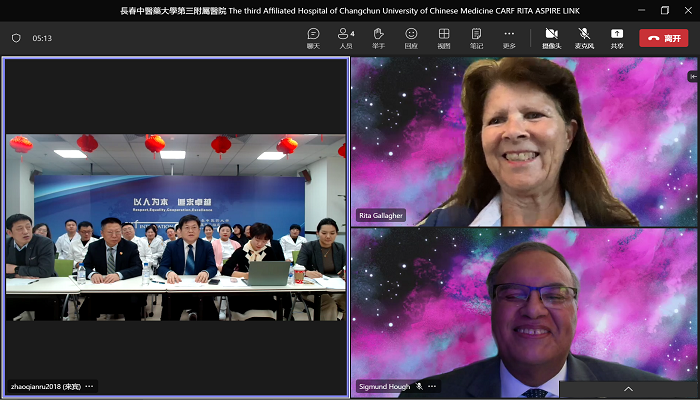Click the side panel arrow at right edge

click(693, 76)
